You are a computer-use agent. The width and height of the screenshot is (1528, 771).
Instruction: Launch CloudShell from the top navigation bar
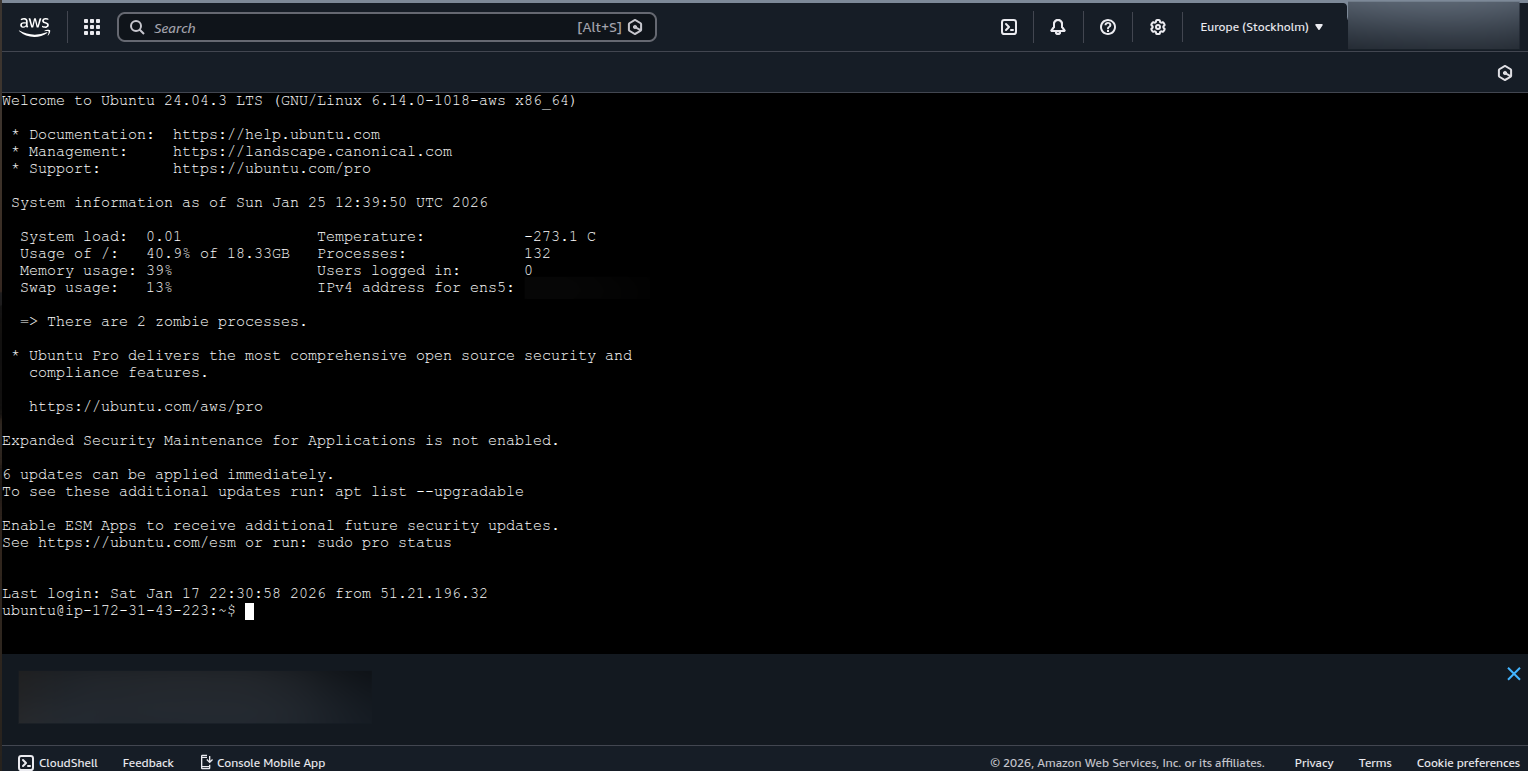1008,27
